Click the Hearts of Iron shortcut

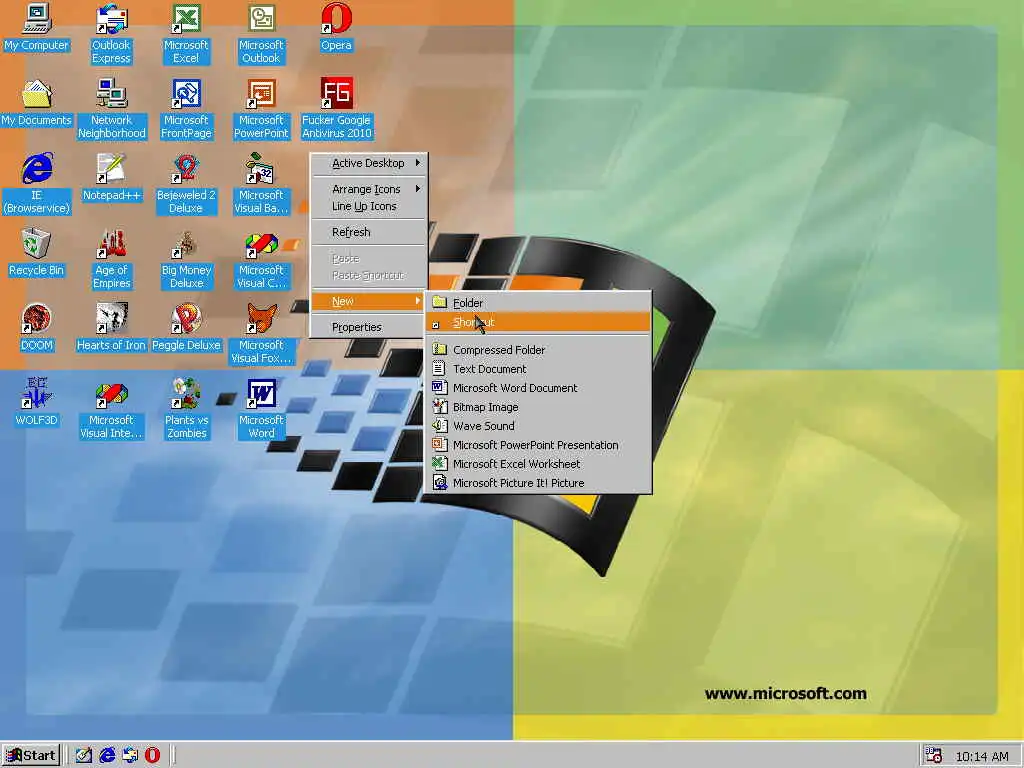(111, 328)
